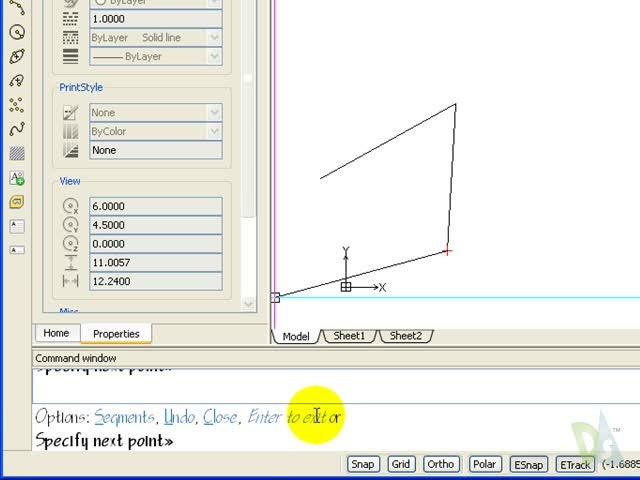Open the PrintStyle None dropdown
Viewport: 640px width, 480px height.
coord(215,113)
